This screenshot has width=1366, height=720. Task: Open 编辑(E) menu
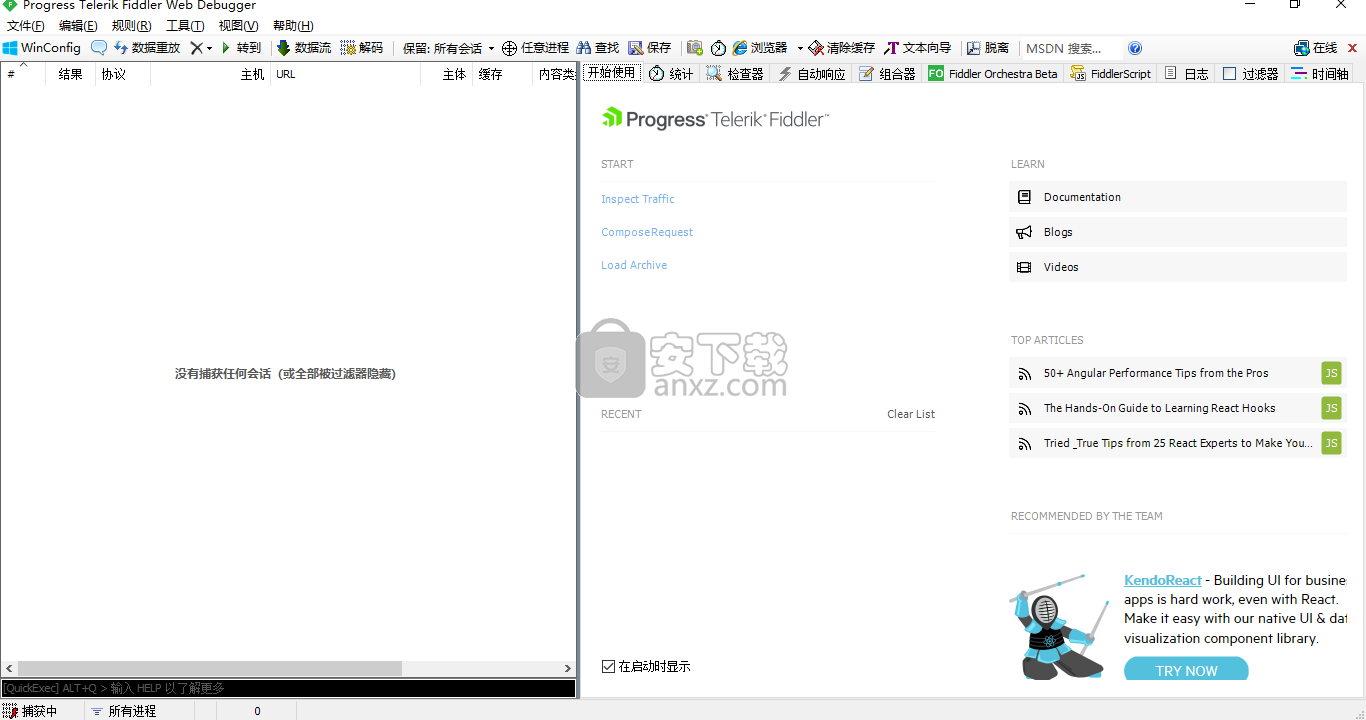[x=78, y=26]
